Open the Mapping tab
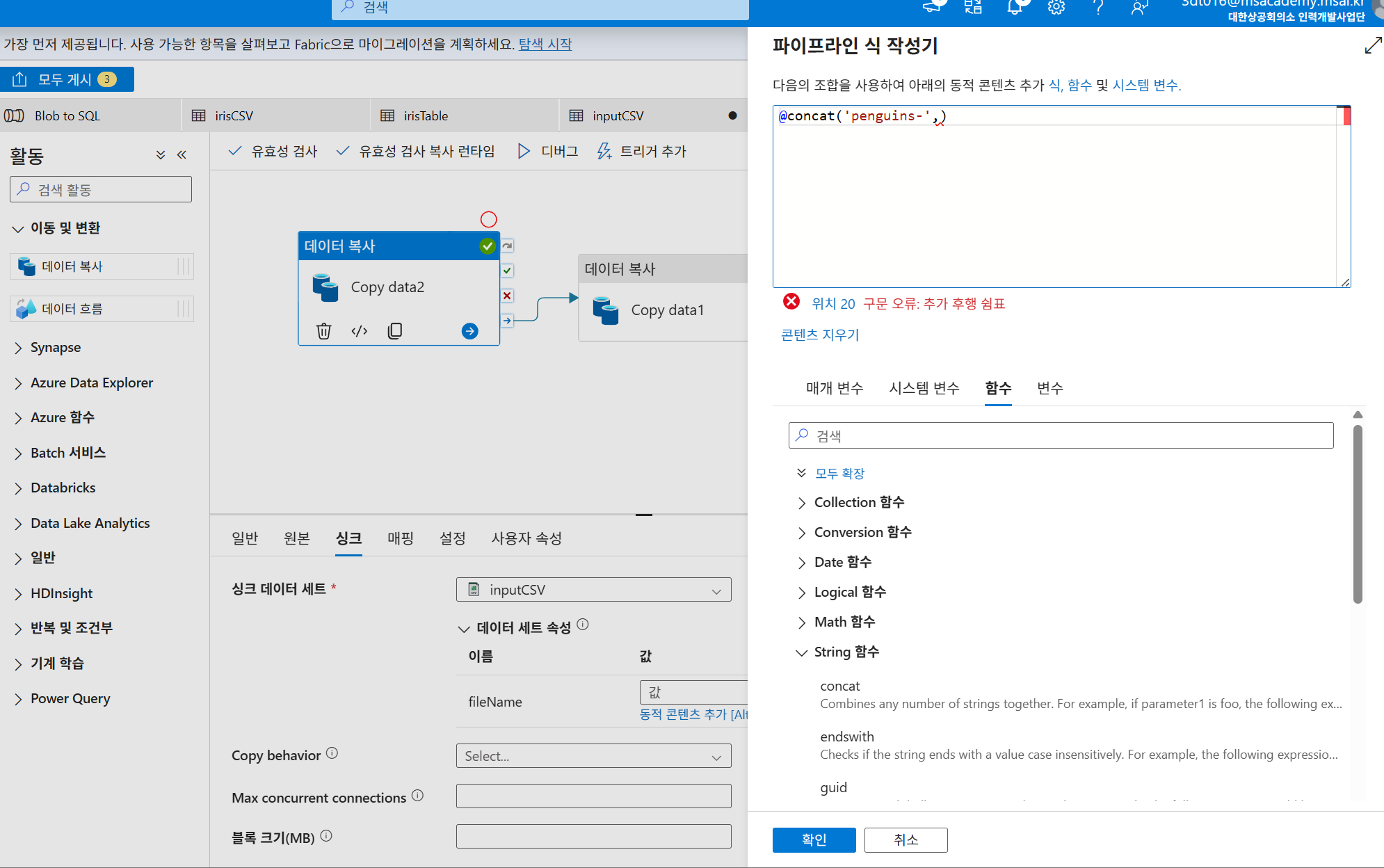Screen dimensions: 1384x868 coord(400,538)
